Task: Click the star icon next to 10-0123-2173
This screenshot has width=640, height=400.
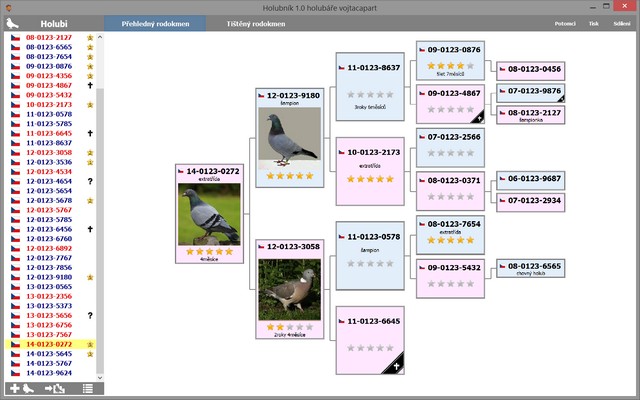Action: [90, 105]
